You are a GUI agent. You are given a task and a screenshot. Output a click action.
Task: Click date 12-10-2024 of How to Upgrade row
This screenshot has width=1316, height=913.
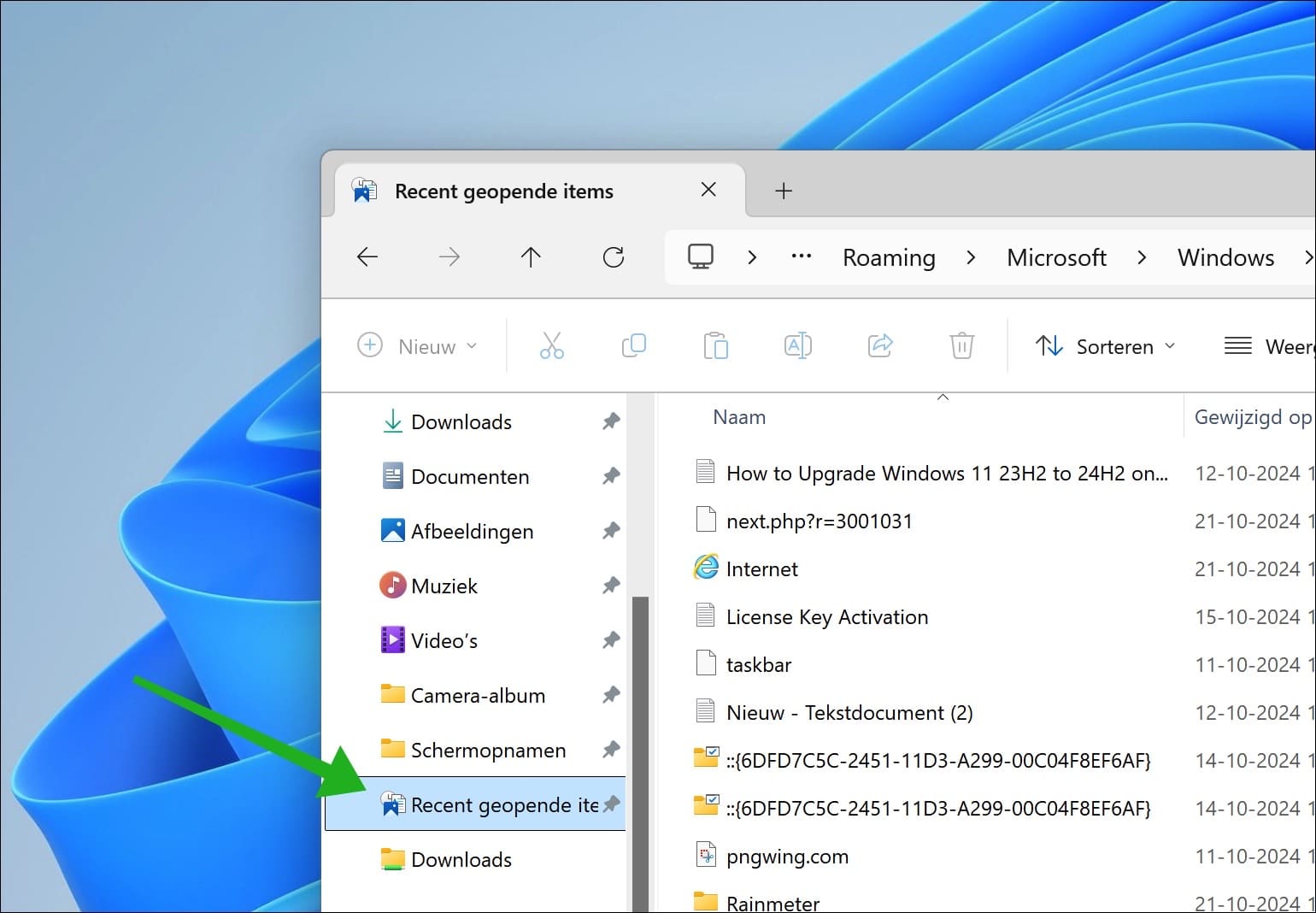pos(1248,474)
